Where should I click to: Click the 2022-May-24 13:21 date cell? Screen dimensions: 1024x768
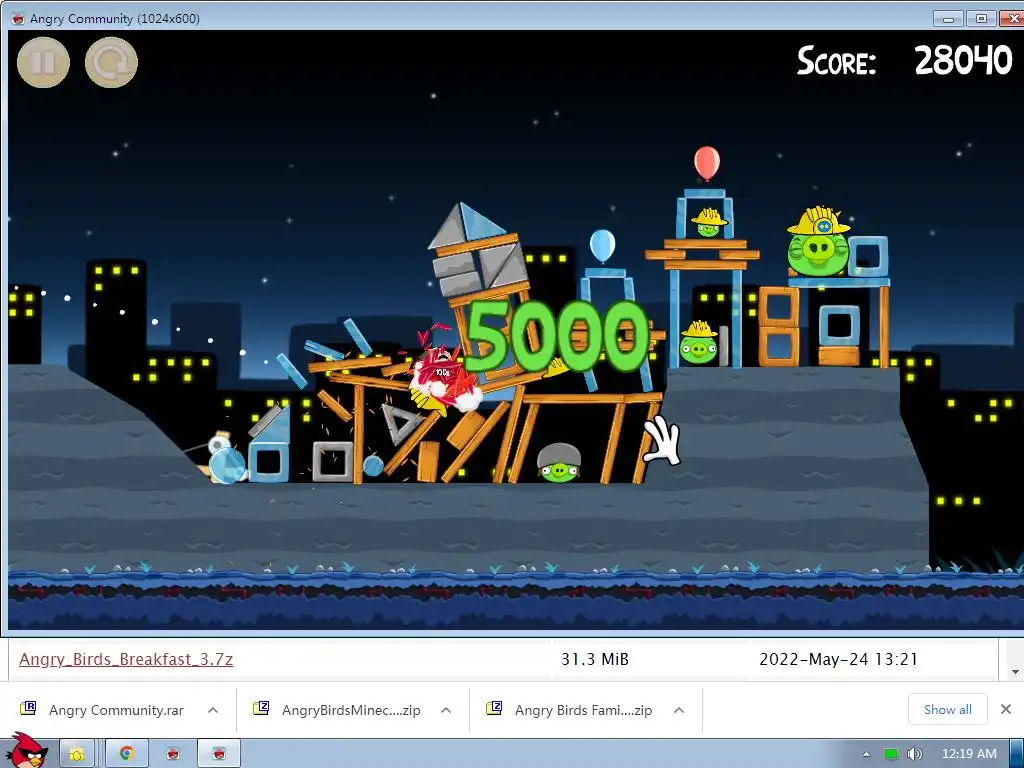point(839,660)
